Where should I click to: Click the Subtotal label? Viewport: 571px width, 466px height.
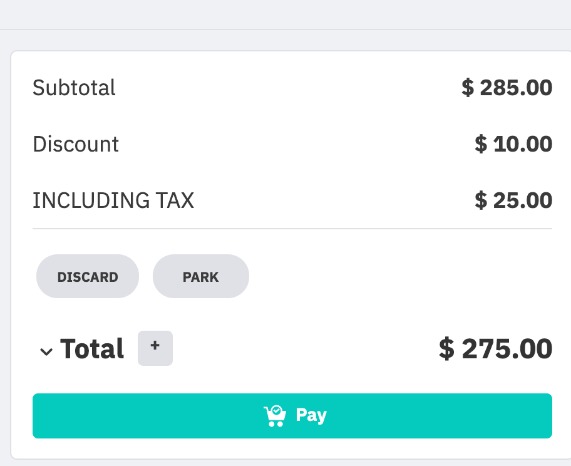74,88
